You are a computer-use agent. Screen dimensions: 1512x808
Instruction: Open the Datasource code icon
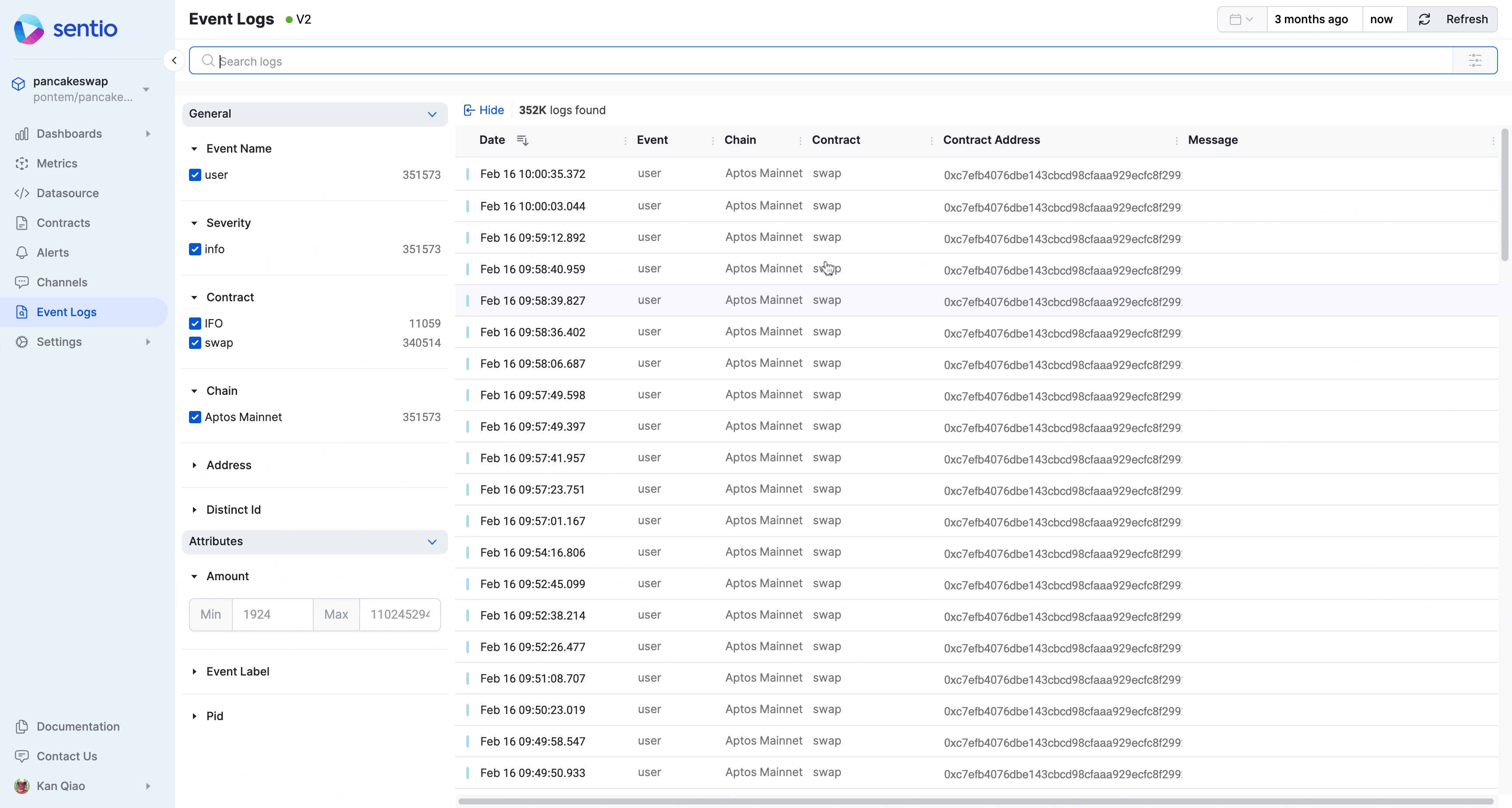pyautogui.click(x=22, y=193)
